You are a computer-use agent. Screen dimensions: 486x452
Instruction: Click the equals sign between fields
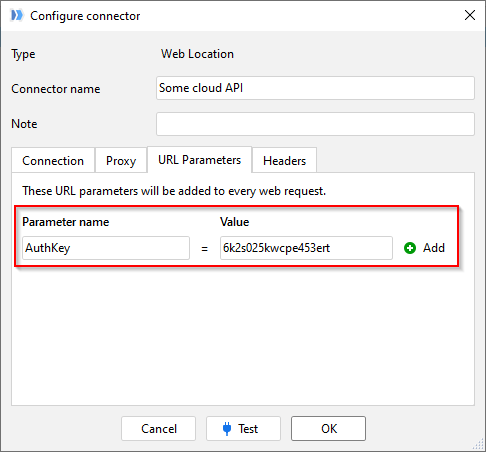point(205,249)
